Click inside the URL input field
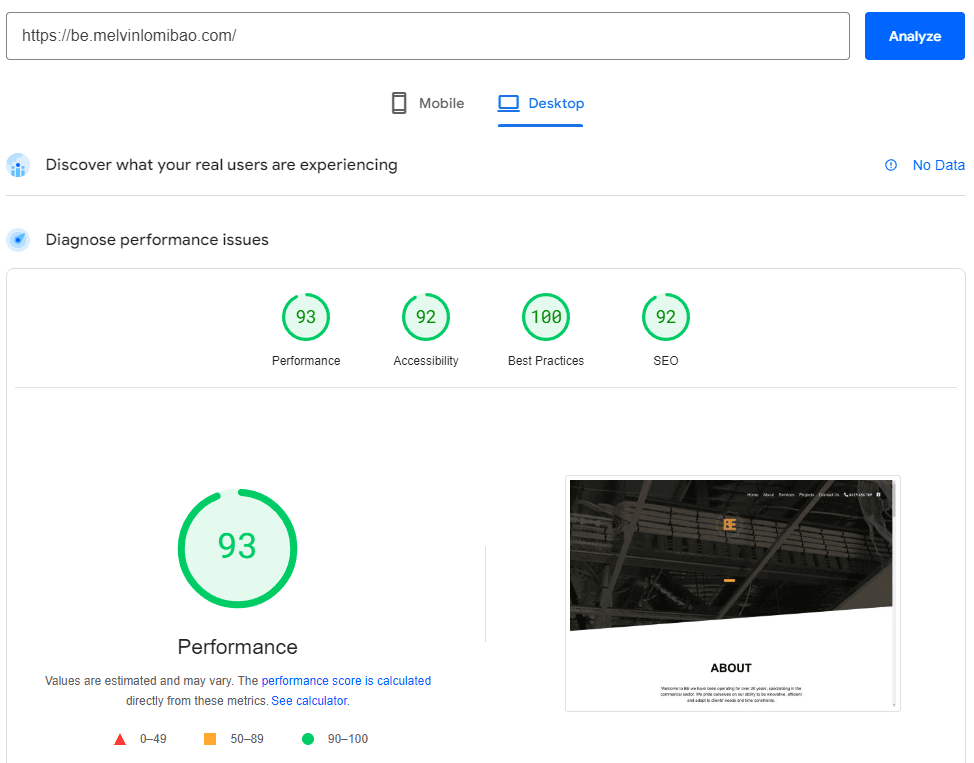The height and width of the screenshot is (763, 974). pos(430,35)
